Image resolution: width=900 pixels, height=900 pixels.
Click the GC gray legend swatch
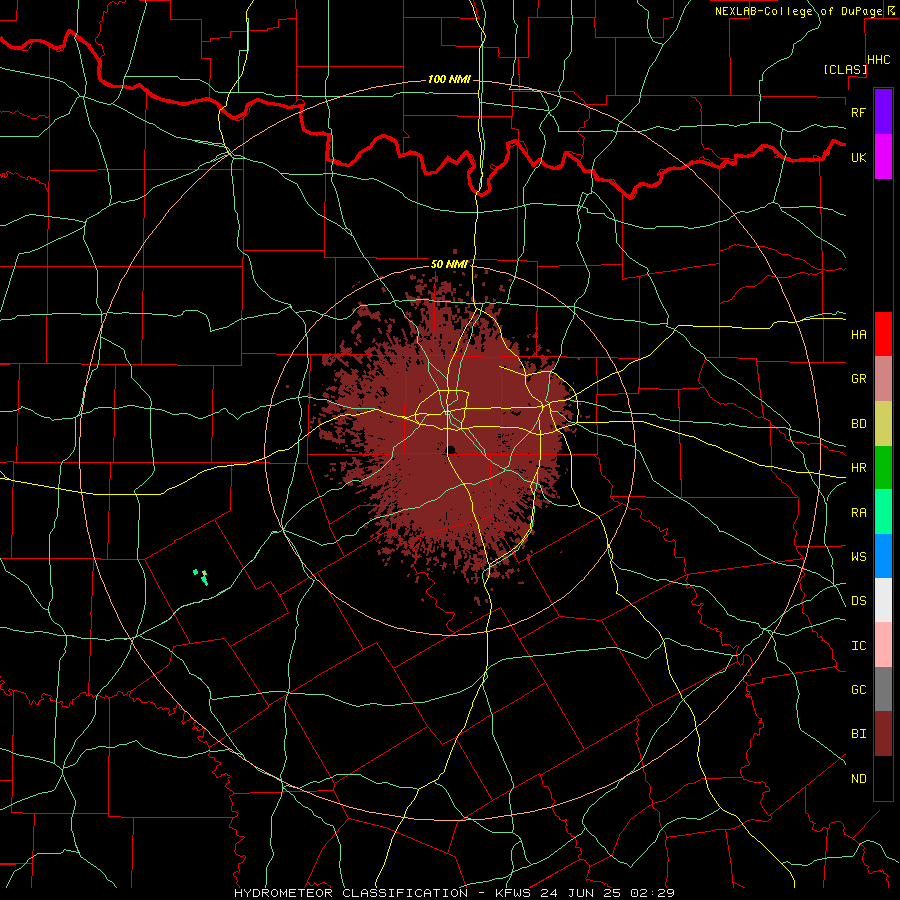pos(883,689)
